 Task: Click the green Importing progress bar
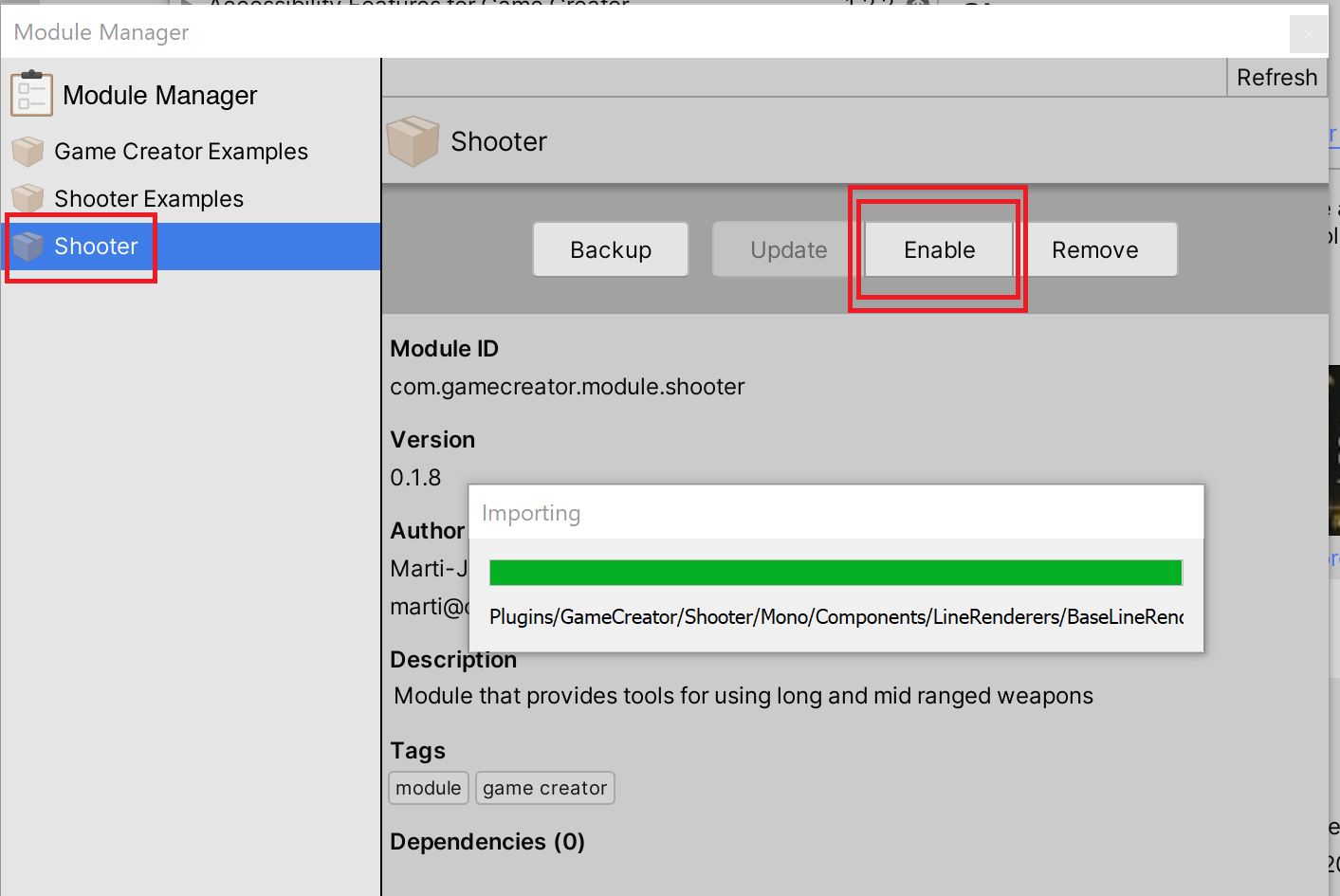pyautogui.click(x=835, y=573)
